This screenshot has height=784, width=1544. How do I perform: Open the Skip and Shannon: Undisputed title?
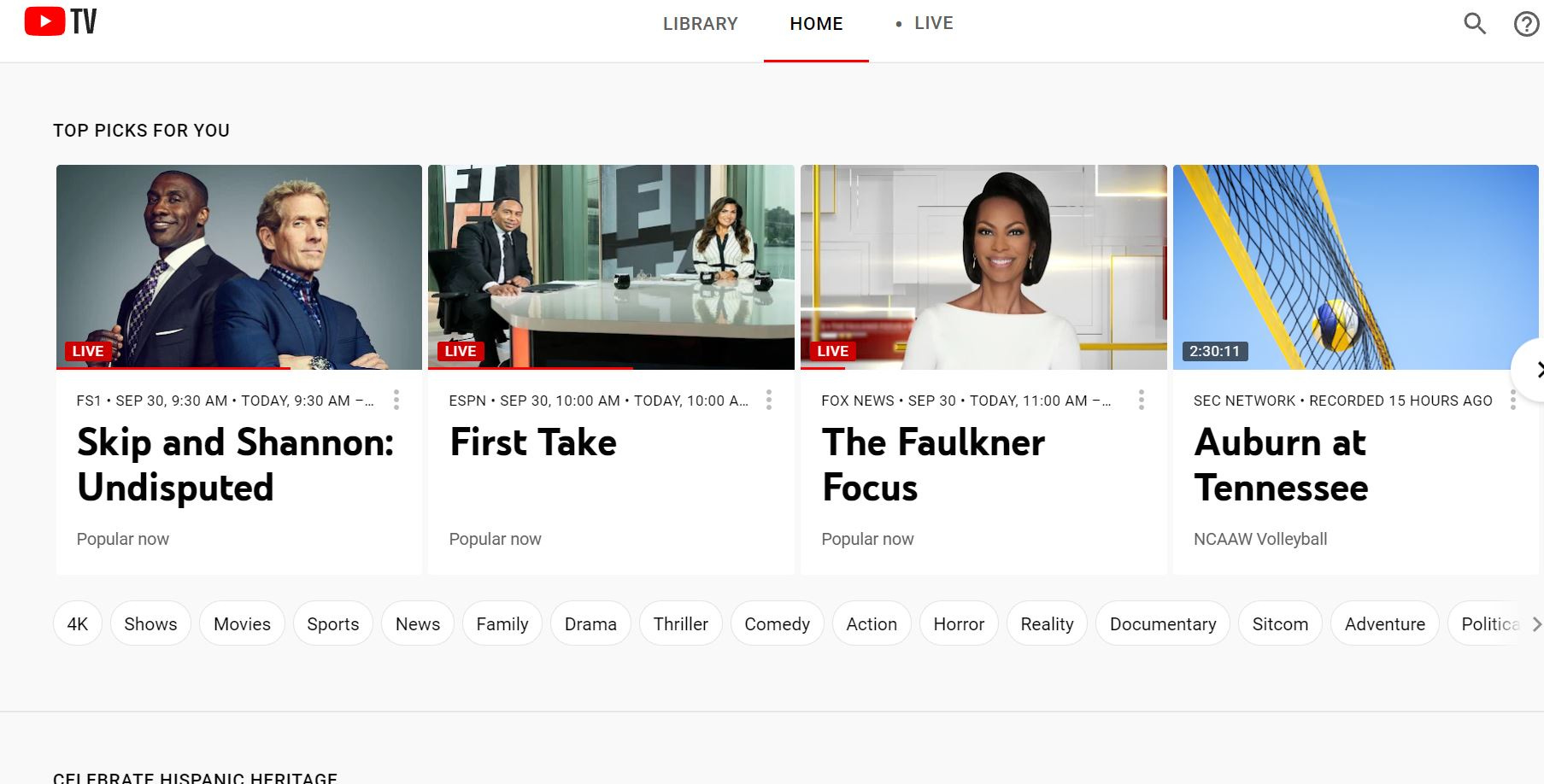[x=236, y=465]
